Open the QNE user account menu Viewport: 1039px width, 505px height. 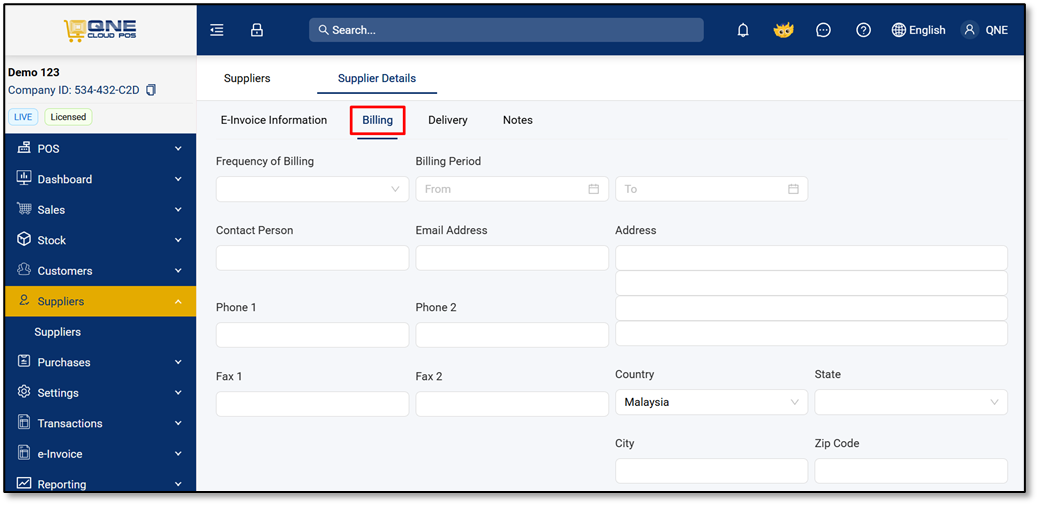point(985,30)
